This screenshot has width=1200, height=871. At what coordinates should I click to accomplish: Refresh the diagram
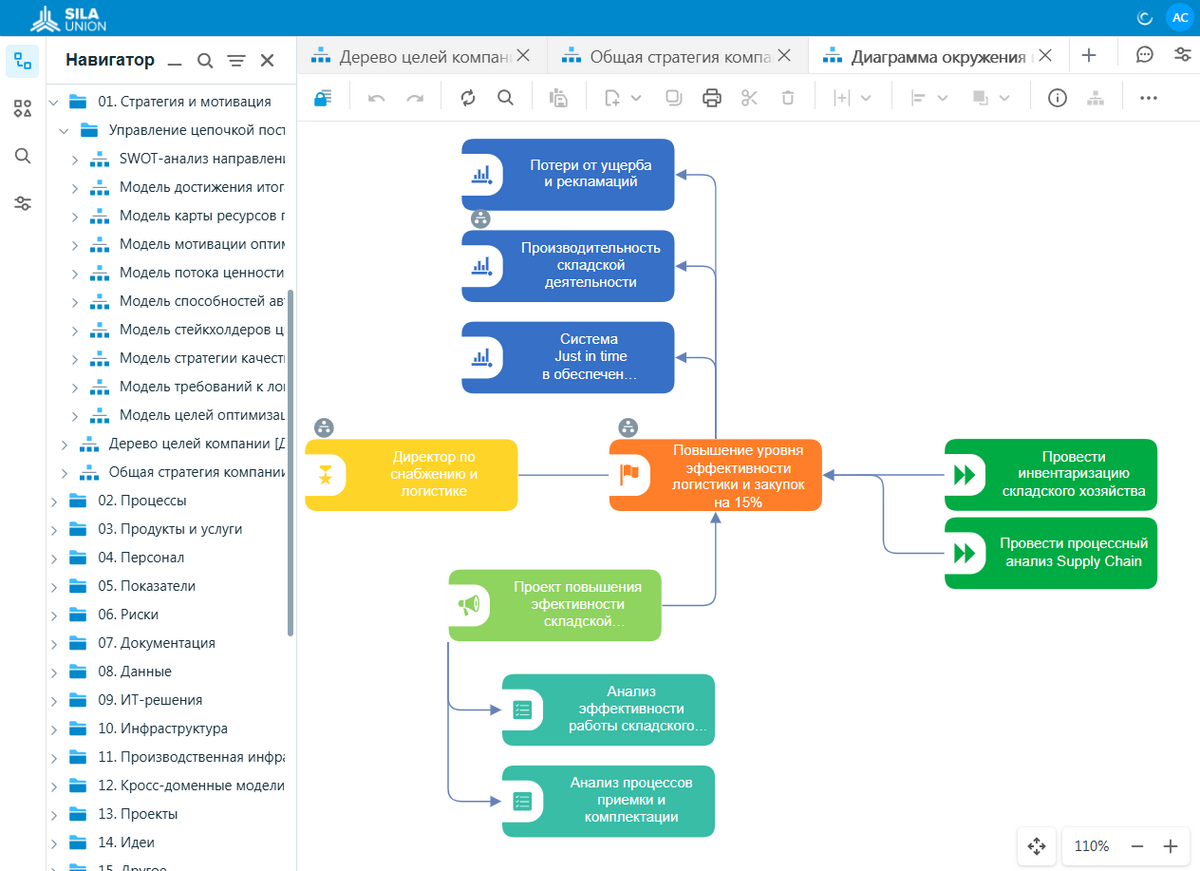coord(468,98)
